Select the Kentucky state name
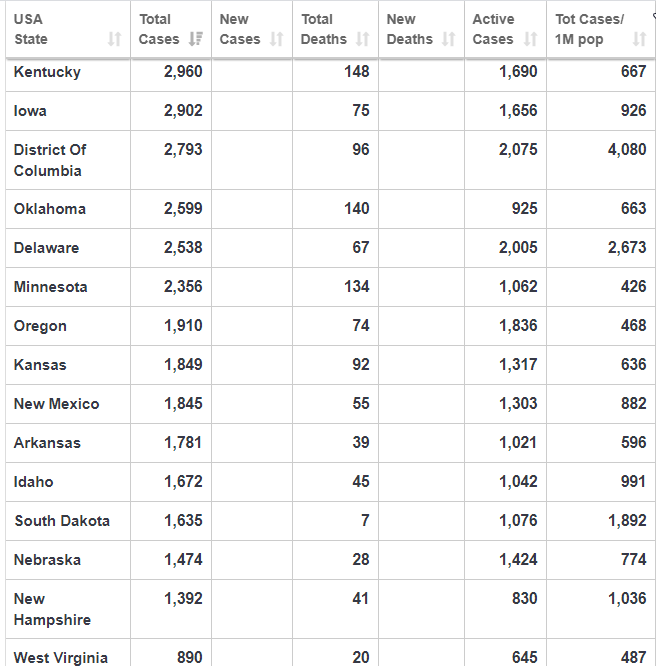This screenshot has height=666, width=656. click(x=47, y=72)
